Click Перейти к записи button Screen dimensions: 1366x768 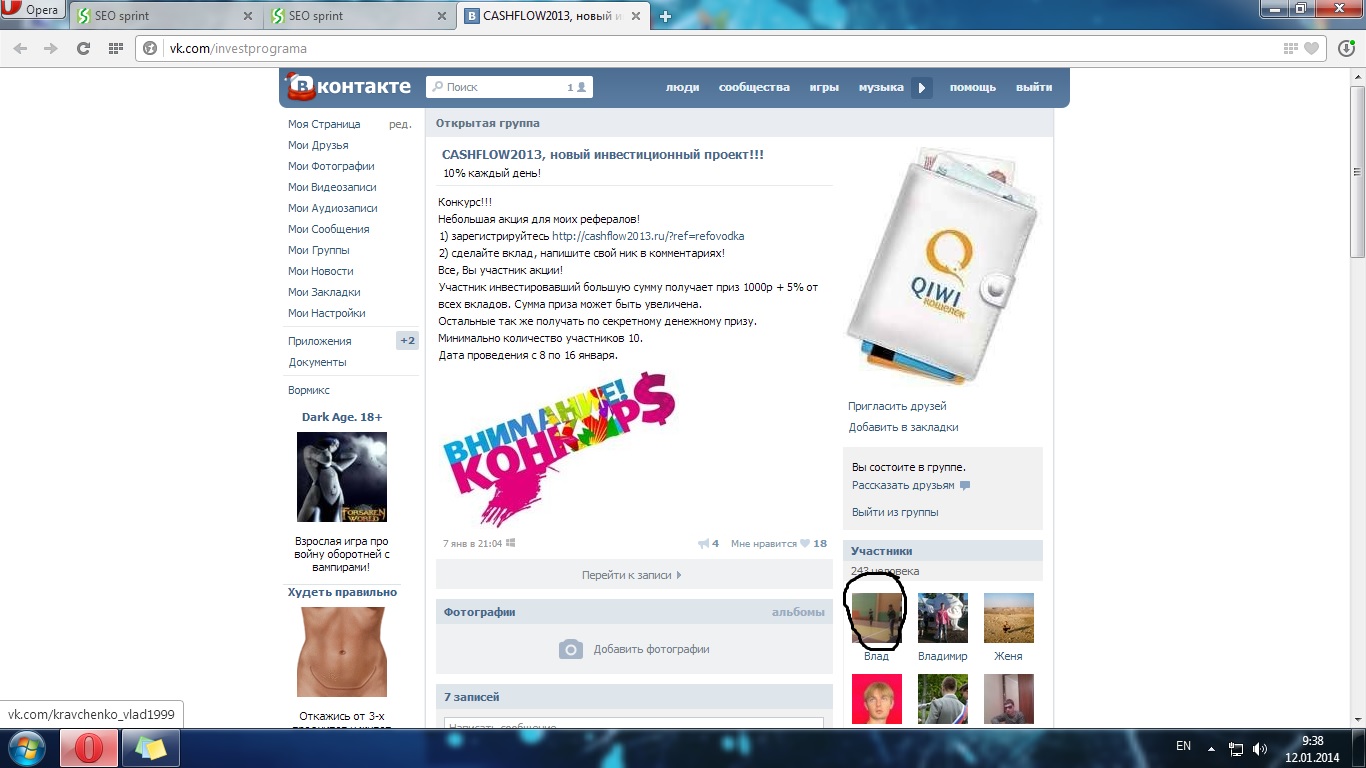click(x=633, y=575)
